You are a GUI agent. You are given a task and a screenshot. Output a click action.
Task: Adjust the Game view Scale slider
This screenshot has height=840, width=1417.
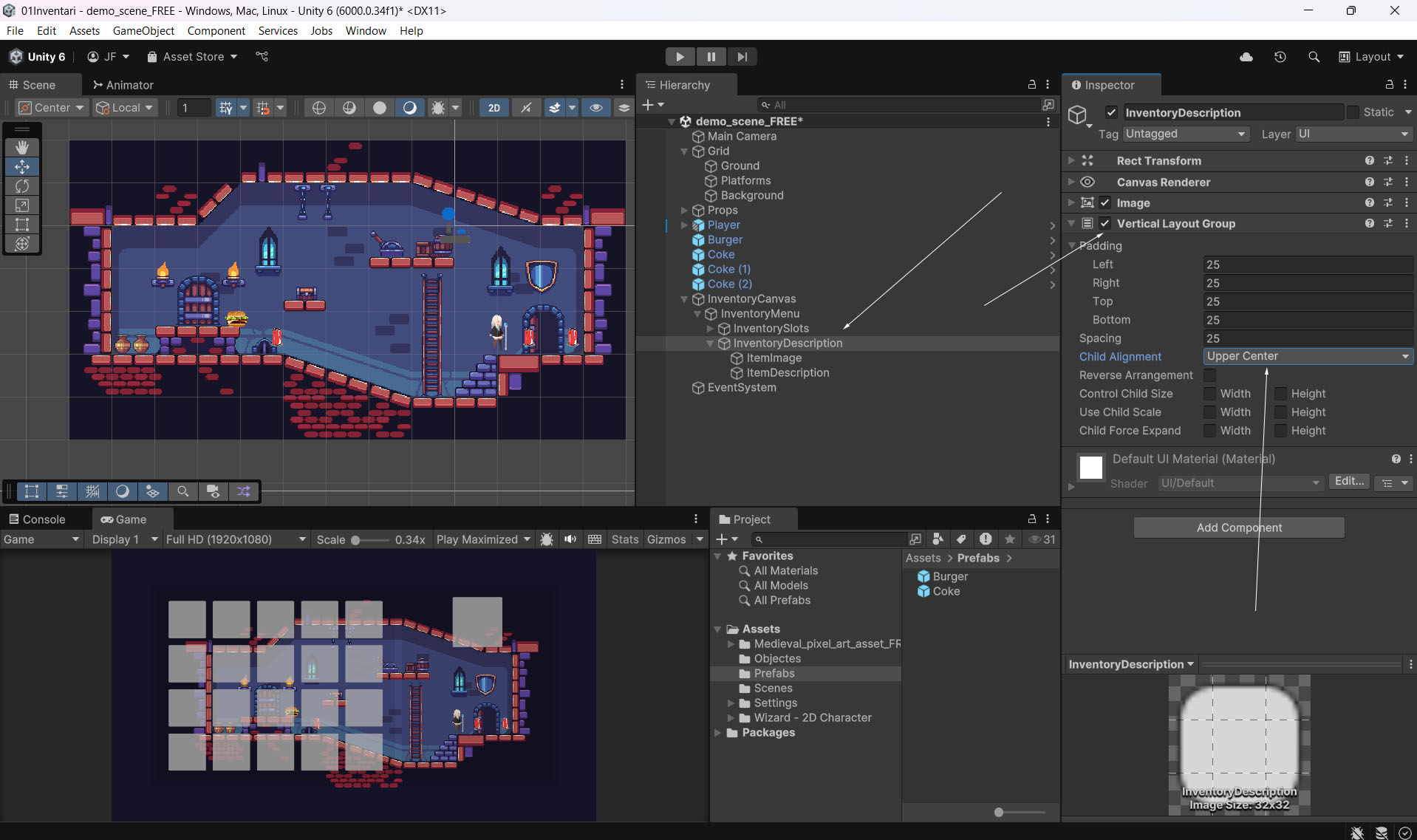356,540
